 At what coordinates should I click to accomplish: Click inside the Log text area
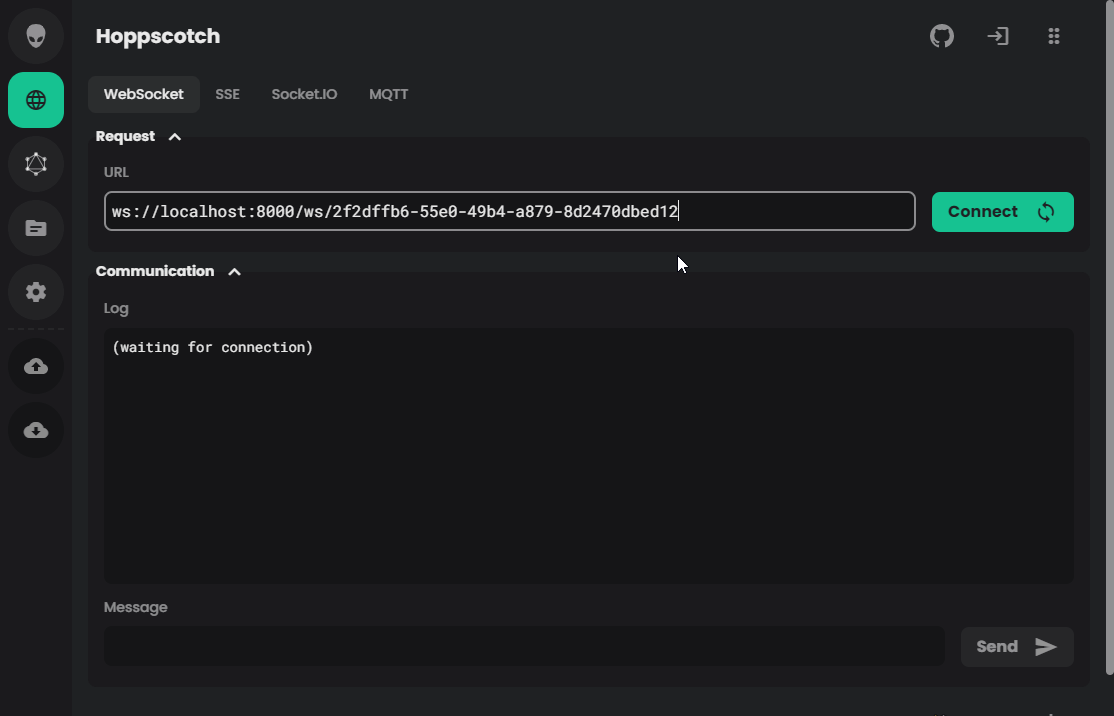(x=588, y=456)
